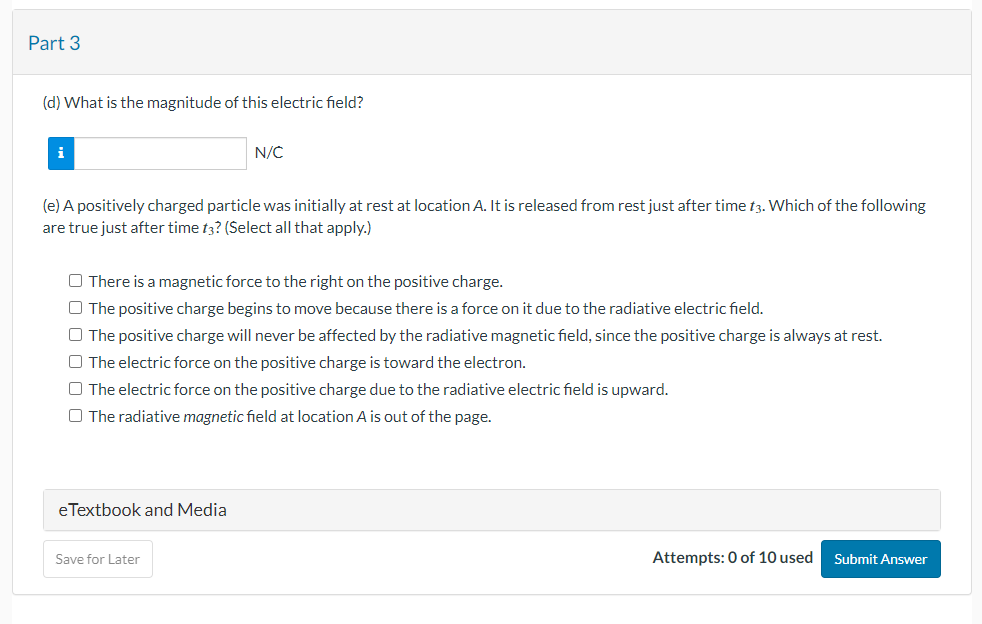Click the N/C unit label
Screen dimensions: 982x624
pyautogui.click(x=269, y=153)
